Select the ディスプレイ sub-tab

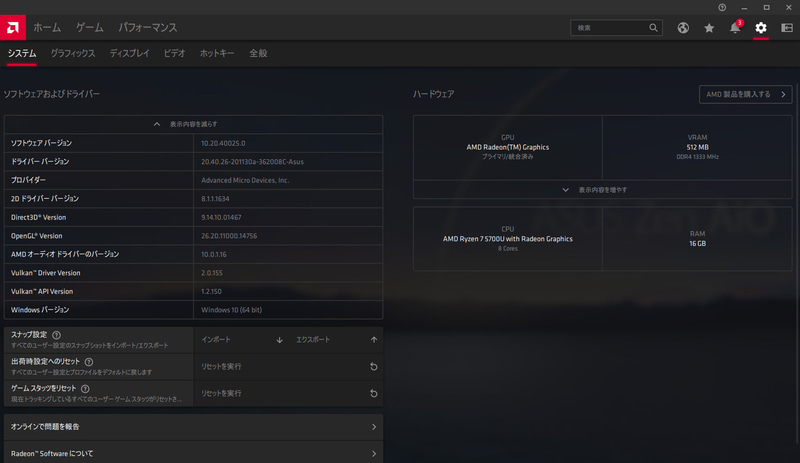tap(130, 53)
